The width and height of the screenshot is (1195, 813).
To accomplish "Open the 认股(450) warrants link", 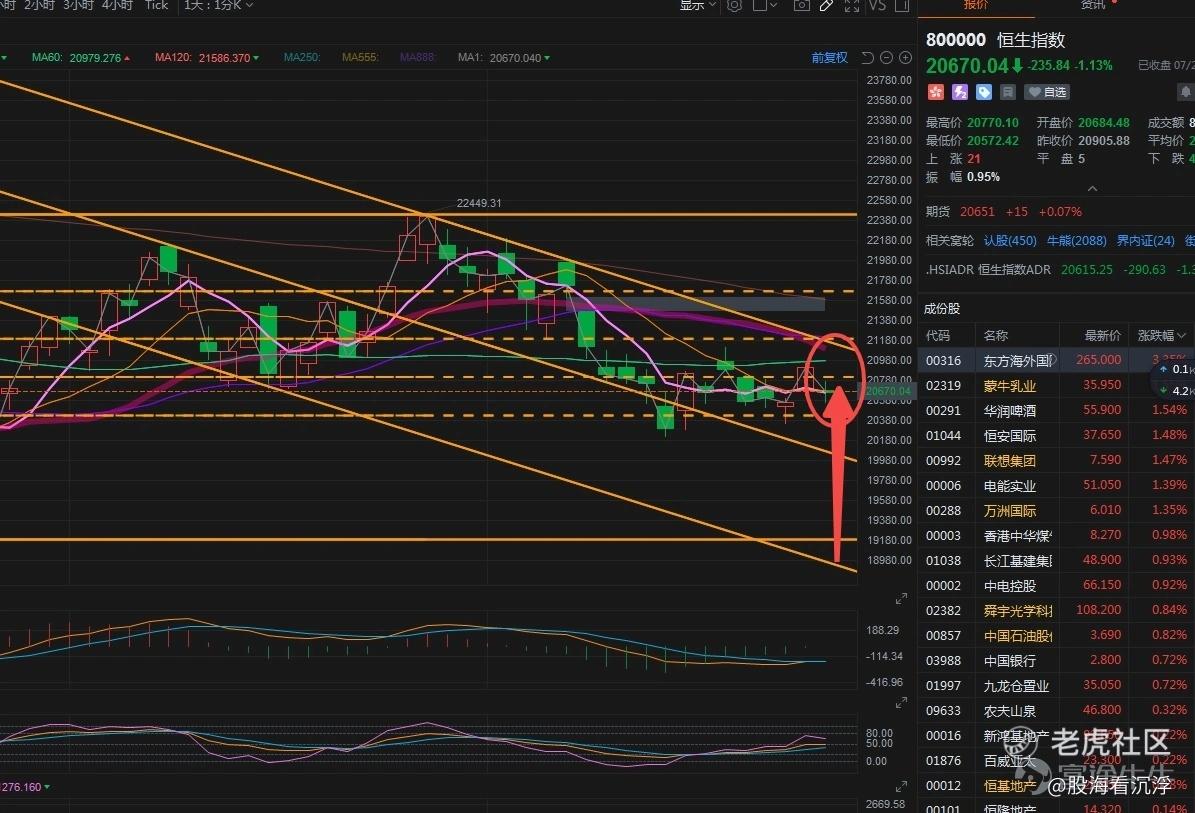I will [x=1010, y=241].
